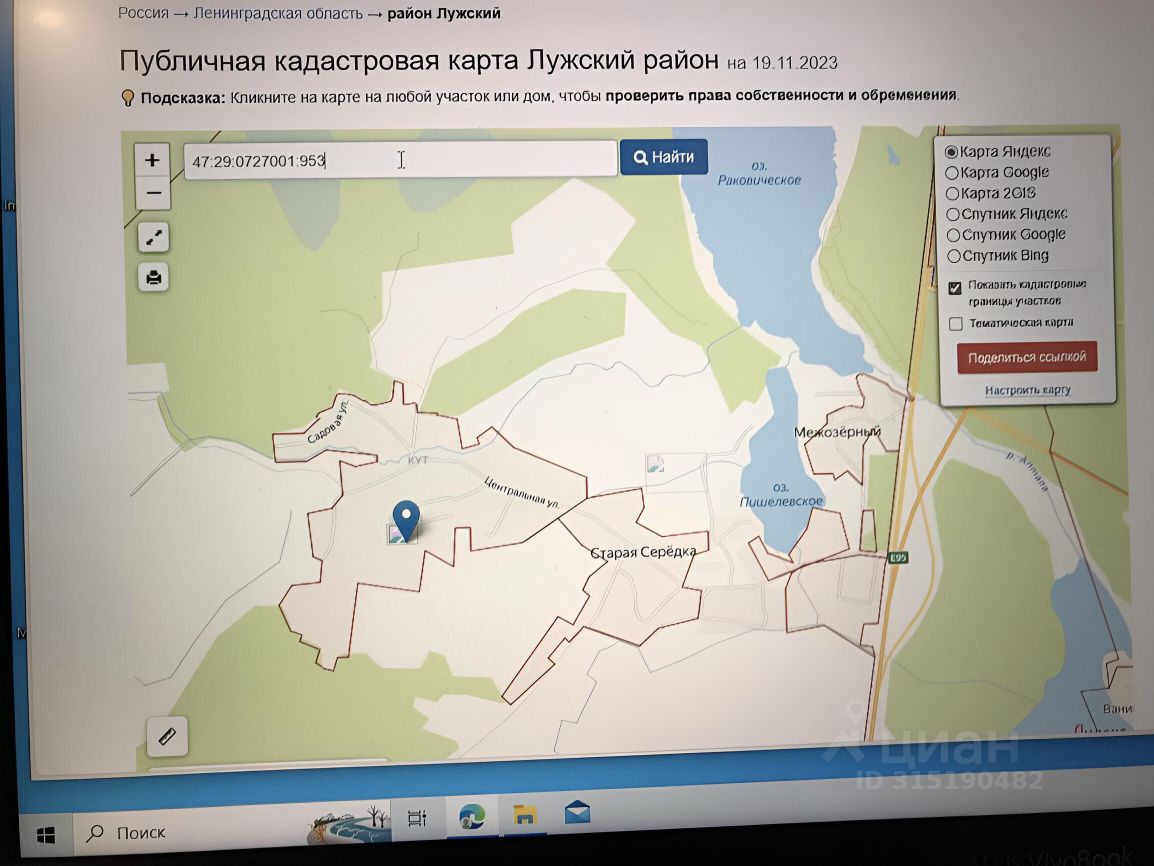
Task: Click оз. Пишелевское lake label
Action: 781,494
